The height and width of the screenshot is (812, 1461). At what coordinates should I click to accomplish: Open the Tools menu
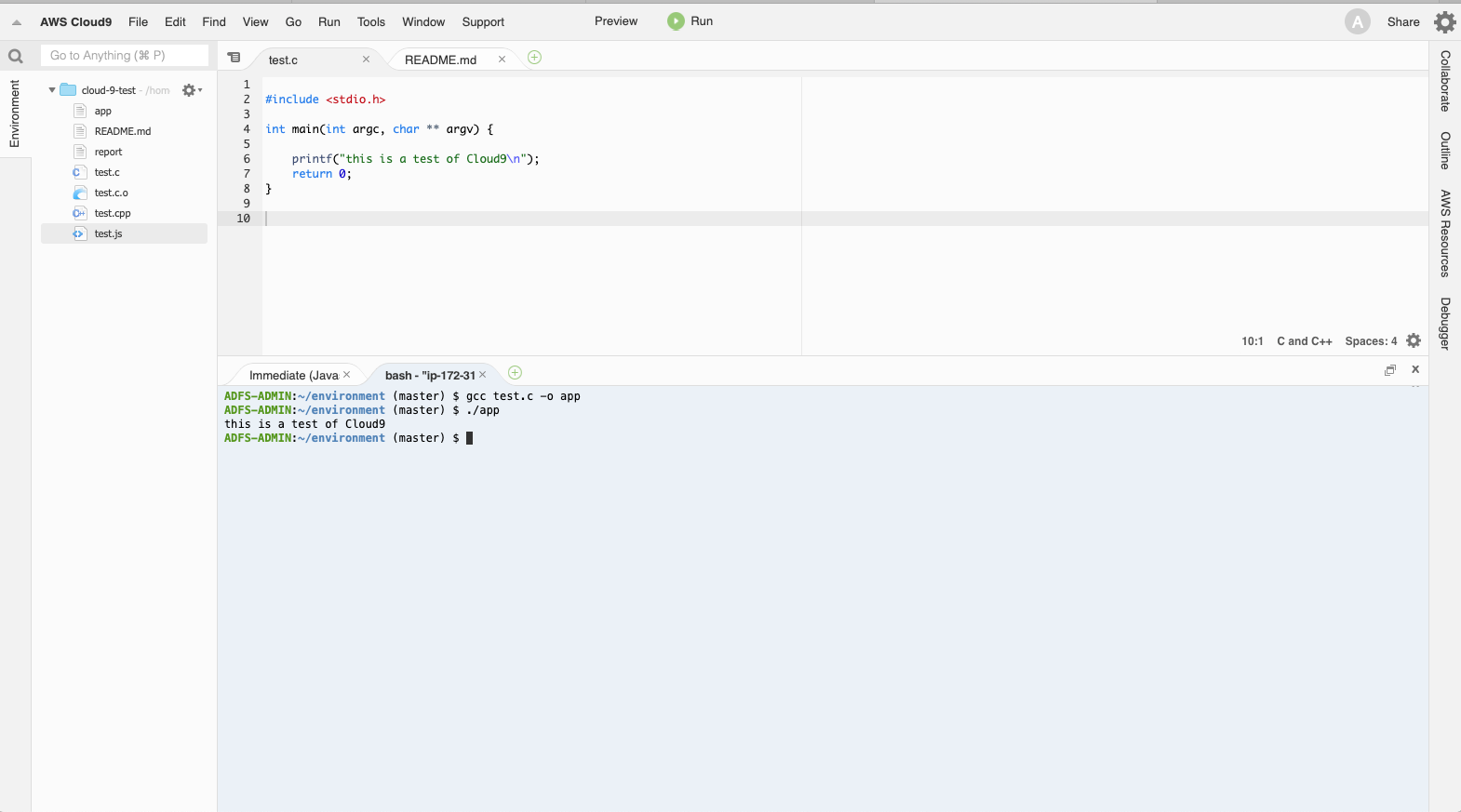370,21
